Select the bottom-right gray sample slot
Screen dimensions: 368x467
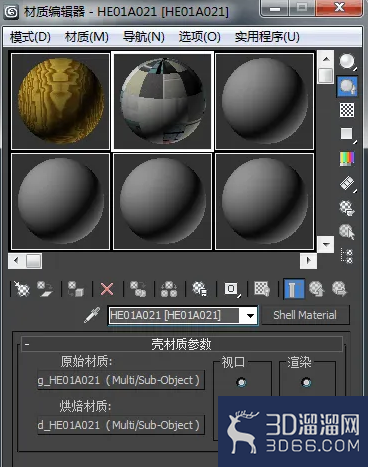click(265, 201)
